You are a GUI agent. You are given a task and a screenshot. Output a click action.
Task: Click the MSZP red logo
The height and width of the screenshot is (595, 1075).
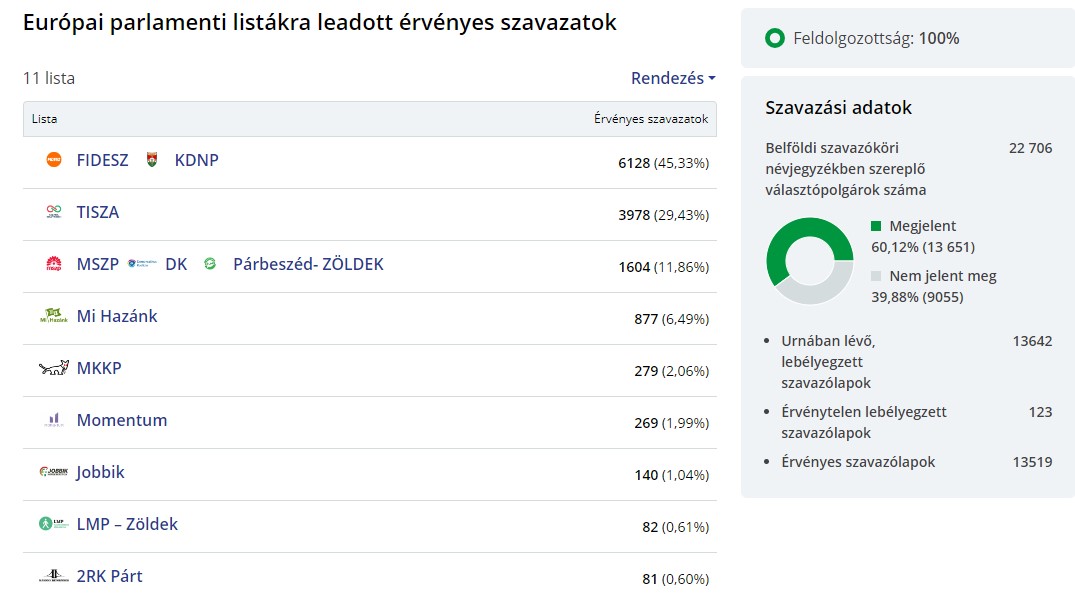(54, 264)
